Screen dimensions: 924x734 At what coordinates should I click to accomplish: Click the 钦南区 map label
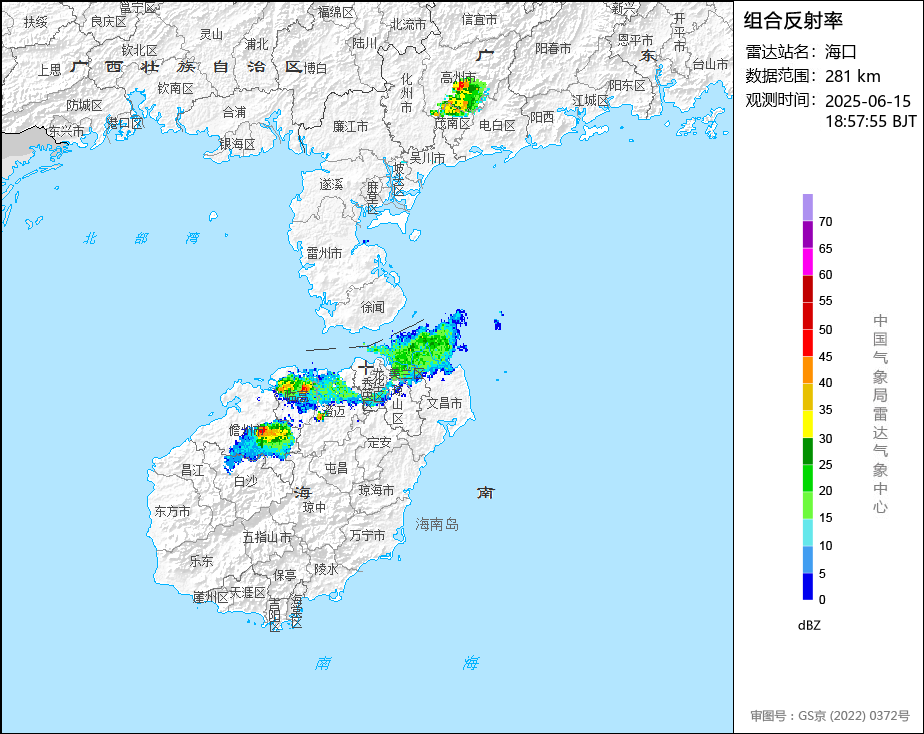176,88
